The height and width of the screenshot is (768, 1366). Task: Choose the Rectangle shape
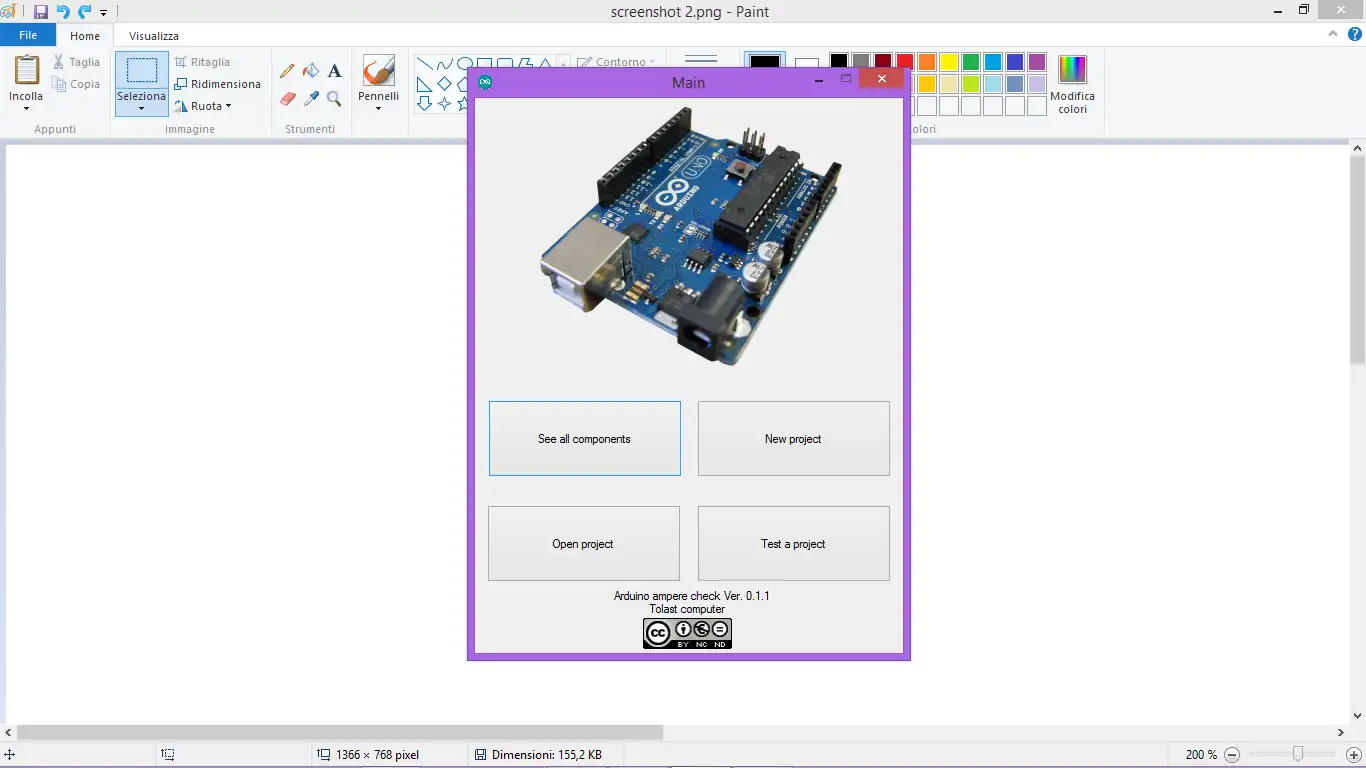point(484,64)
